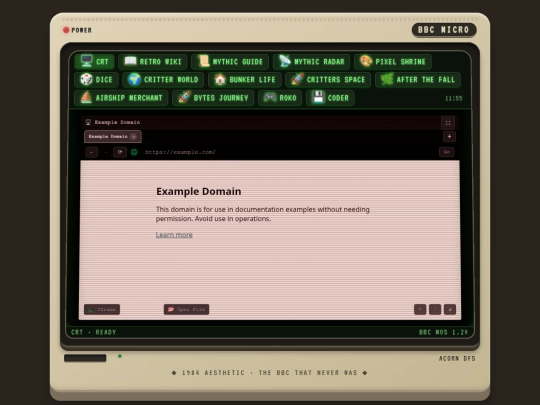Open the Bytes Journey app
The width and height of the screenshot is (540, 405).
coord(213,98)
